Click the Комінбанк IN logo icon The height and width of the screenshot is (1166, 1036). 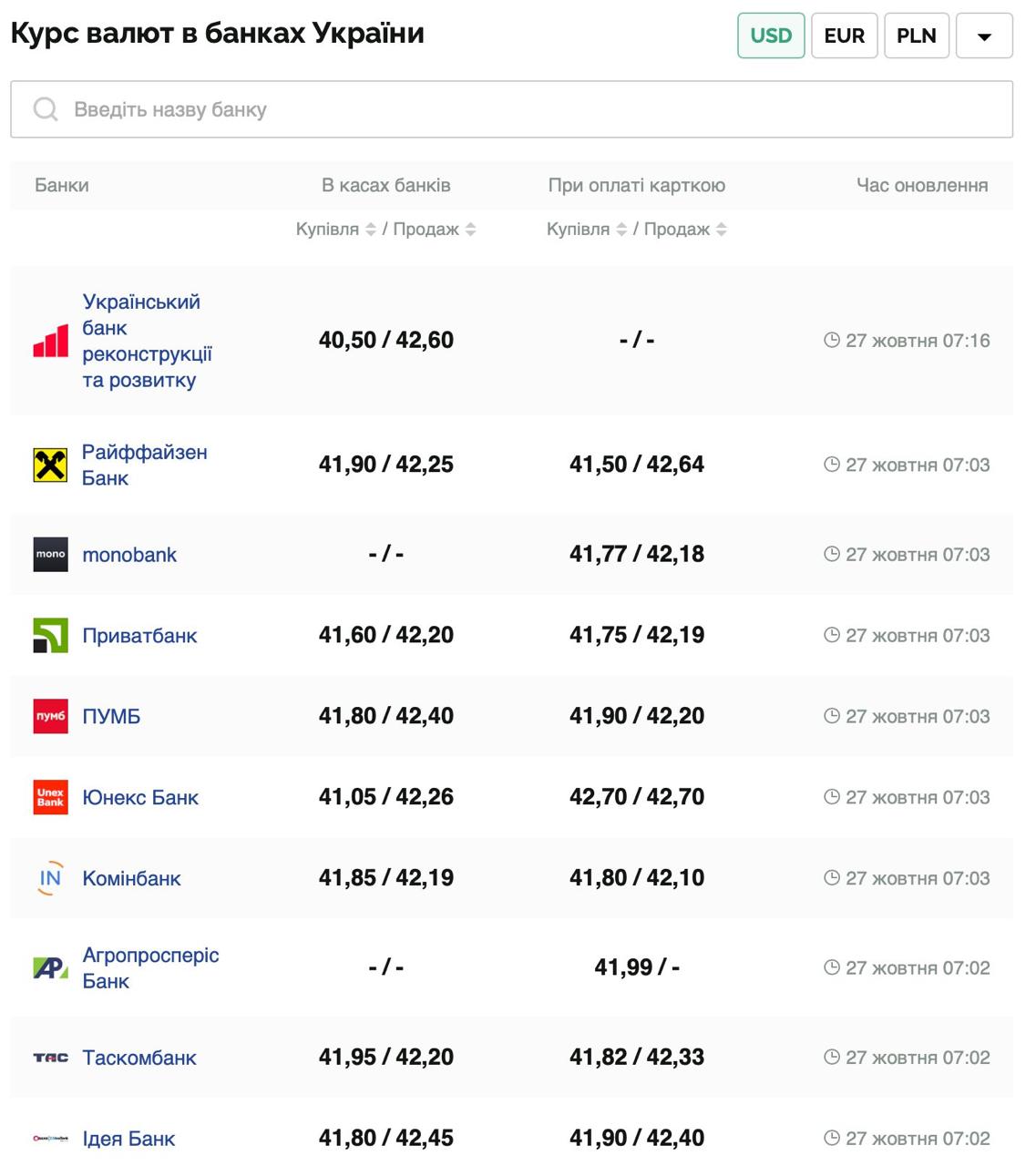(x=50, y=878)
